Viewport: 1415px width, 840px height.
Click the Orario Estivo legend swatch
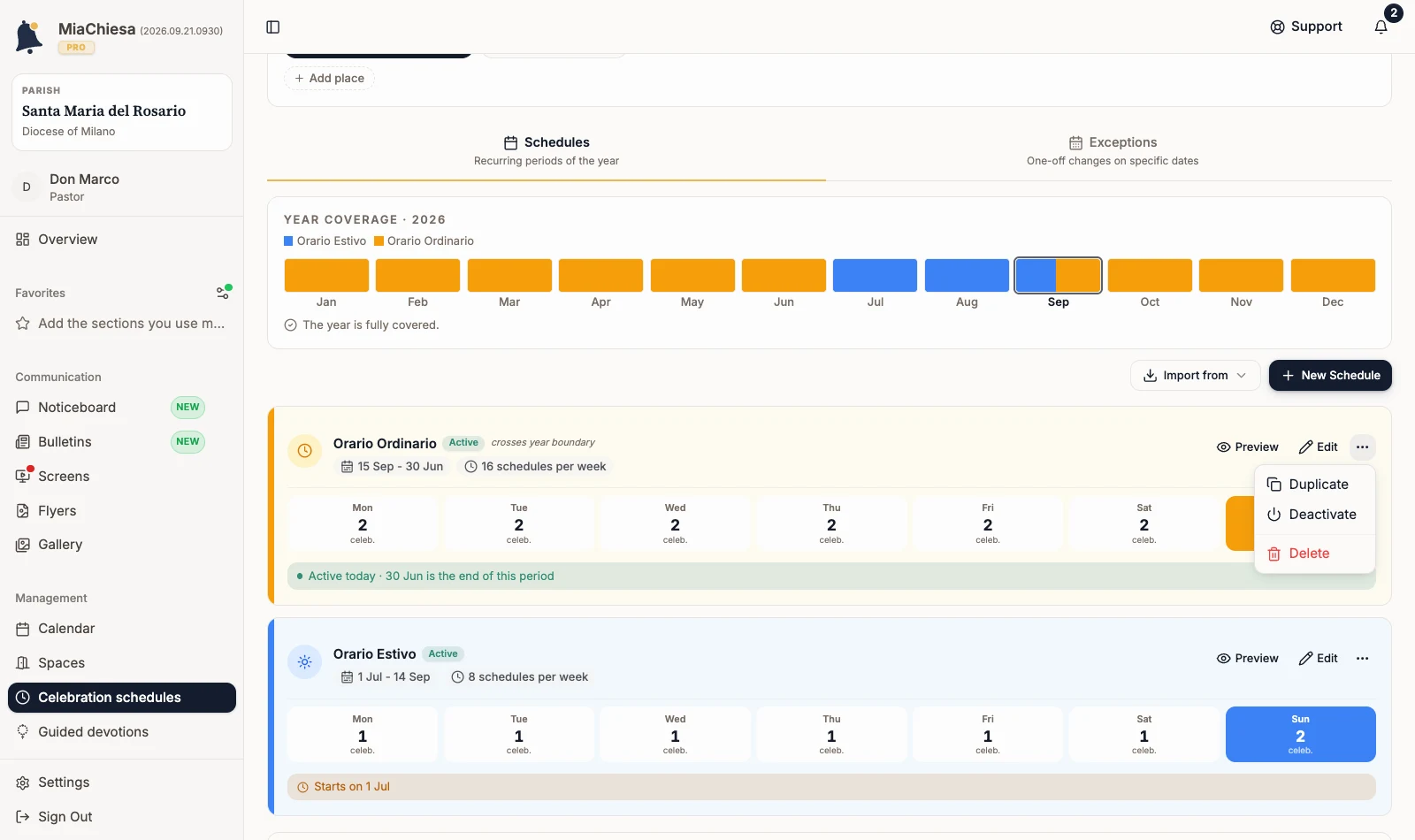coord(288,241)
